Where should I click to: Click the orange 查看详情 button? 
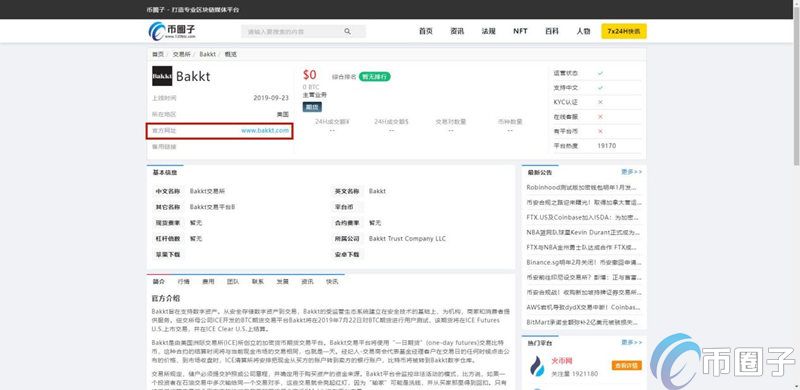click(x=627, y=365)
